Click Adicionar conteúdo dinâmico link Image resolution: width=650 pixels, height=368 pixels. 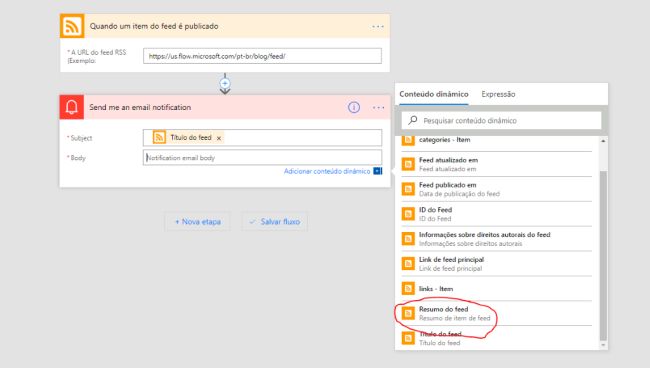point(327,171)
